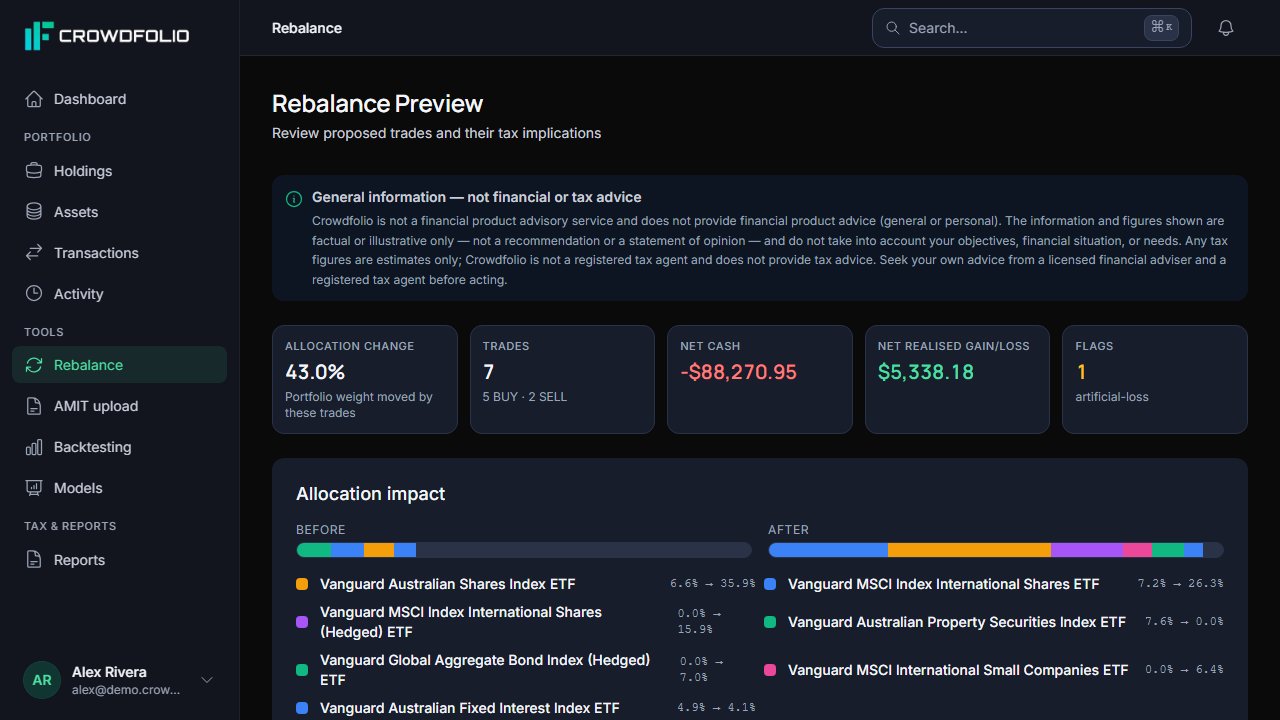Click the Rebalance Preview heading
1280x720 pixels.
pyautogui.click(x=377, y=104)
